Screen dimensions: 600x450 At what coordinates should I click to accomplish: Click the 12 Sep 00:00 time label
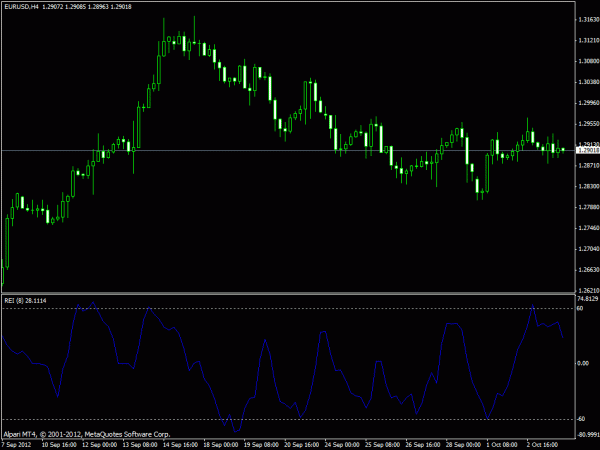tap(99, 445)
